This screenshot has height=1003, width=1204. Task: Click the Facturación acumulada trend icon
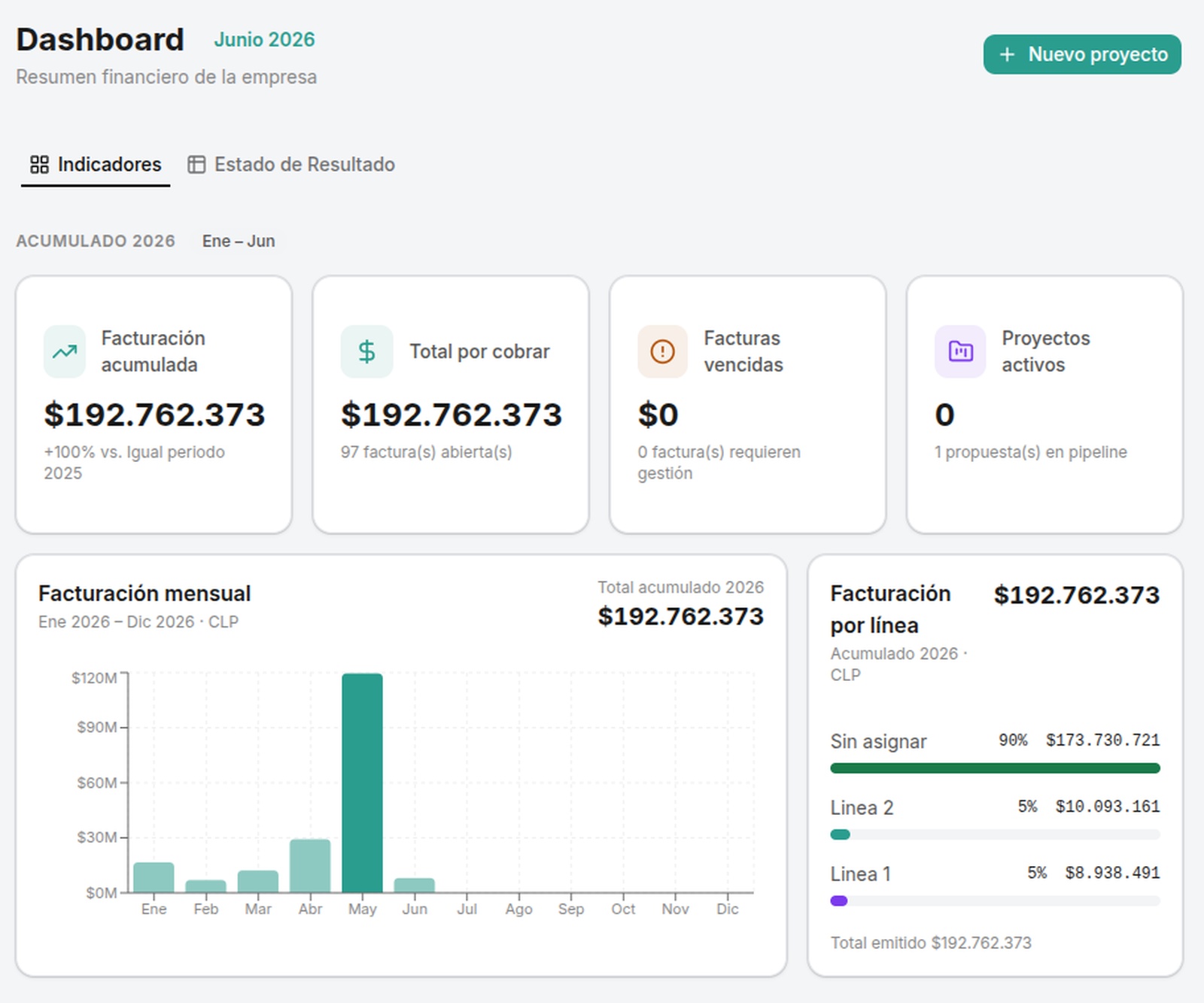(65, 351)
